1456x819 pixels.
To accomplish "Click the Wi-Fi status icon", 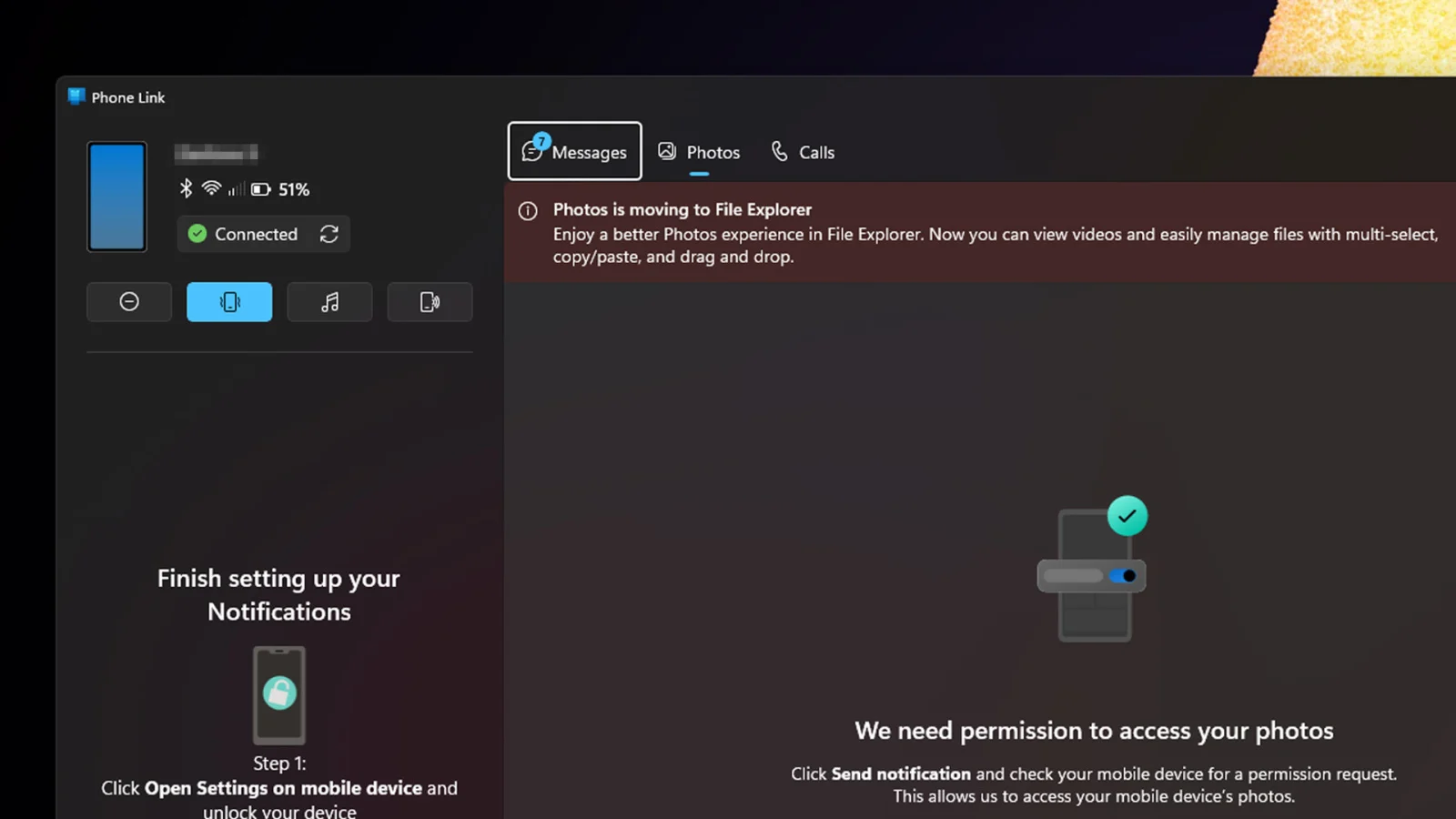I will coord(211,188).
